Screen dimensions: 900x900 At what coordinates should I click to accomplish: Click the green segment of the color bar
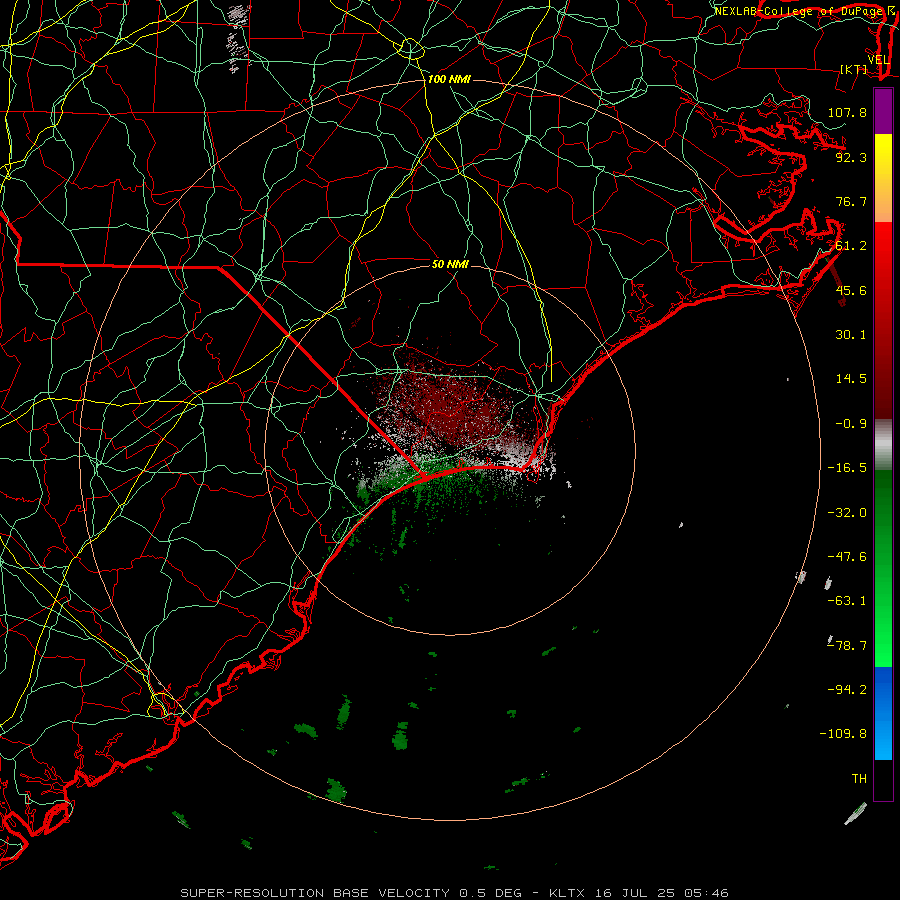(883, 568)
